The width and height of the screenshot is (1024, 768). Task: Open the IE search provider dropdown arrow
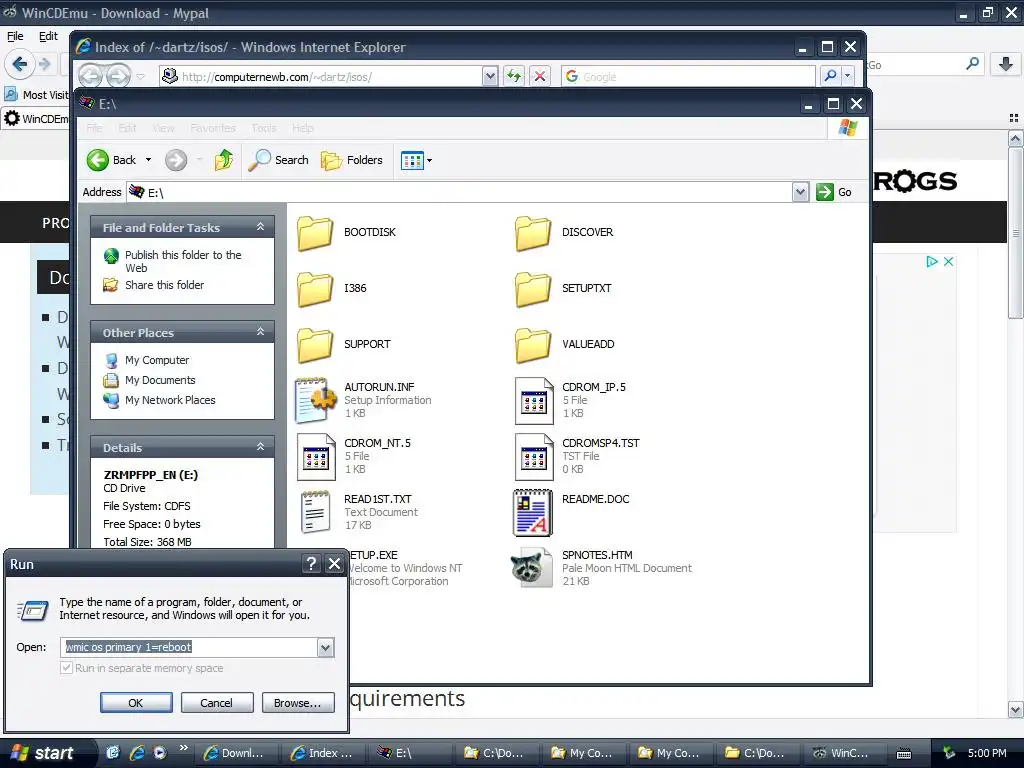coord(848,76)
